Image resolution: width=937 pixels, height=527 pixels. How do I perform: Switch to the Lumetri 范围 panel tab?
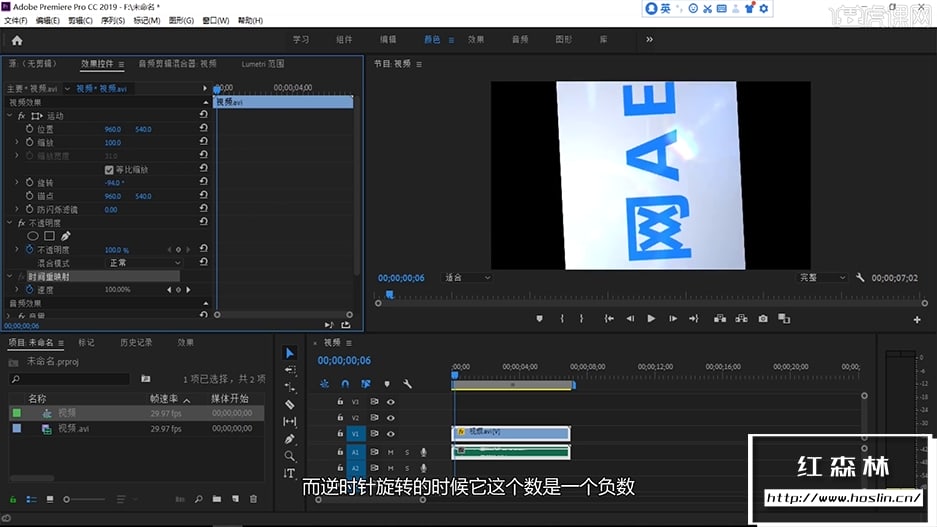point(263,63)
